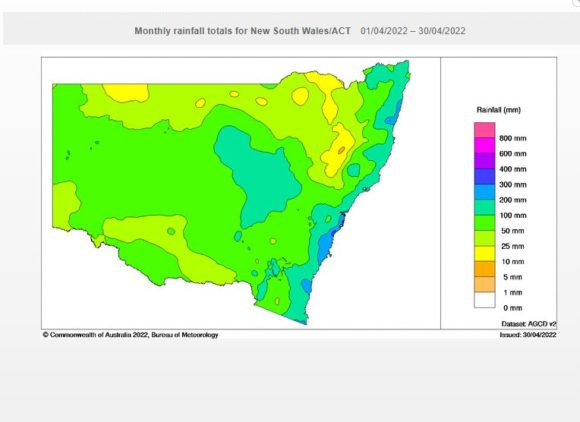This screenshot has height=422, width=580.
Task: Select the light blue 200–300 mm swatch
Action: 485,192
